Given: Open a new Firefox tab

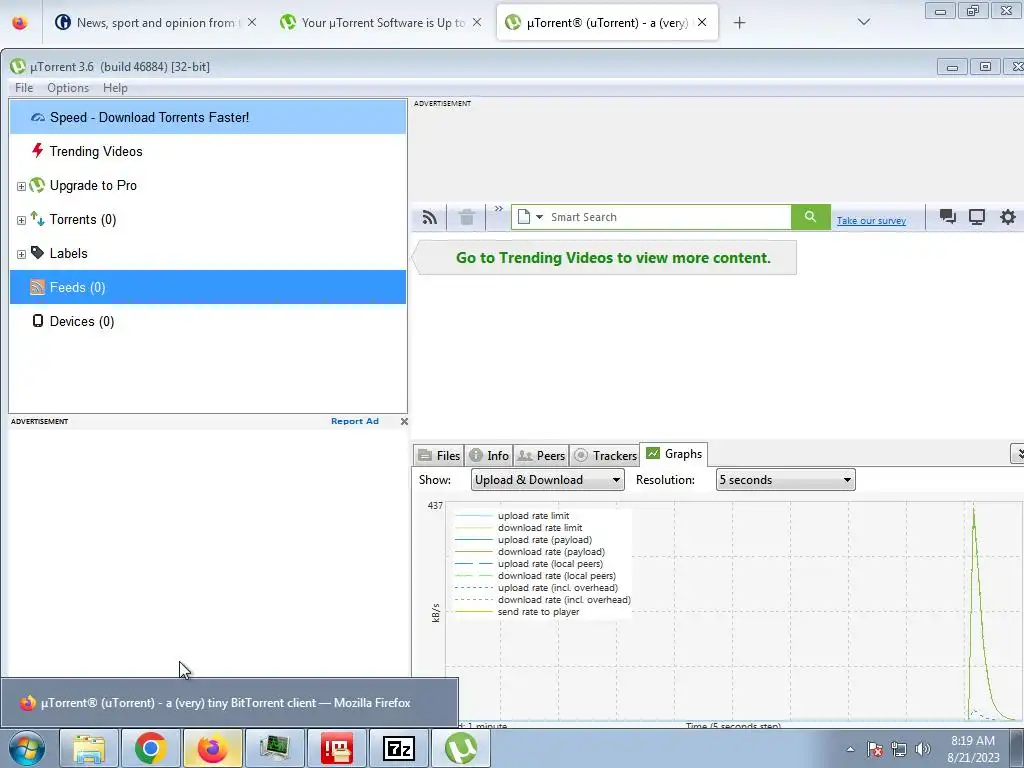Looking at the screenshot, I should tap(739, 23).
